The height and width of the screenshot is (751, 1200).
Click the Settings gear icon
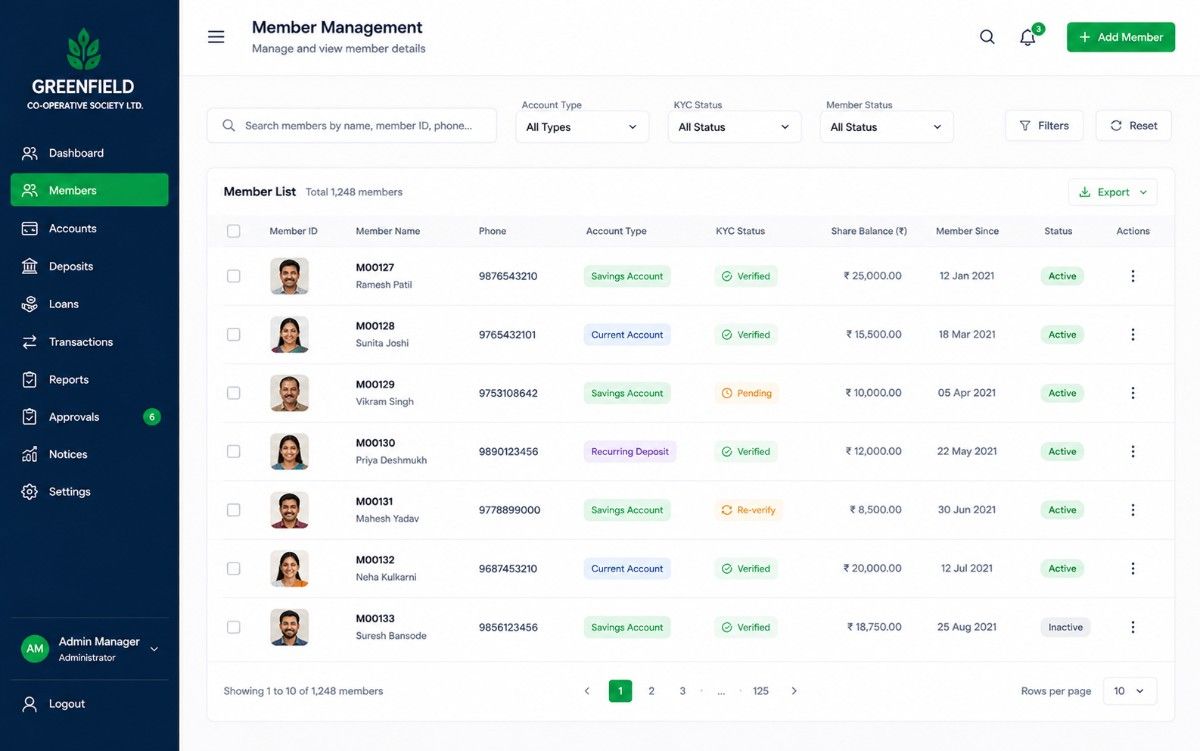pyautogui.click(x=30, y=492)
